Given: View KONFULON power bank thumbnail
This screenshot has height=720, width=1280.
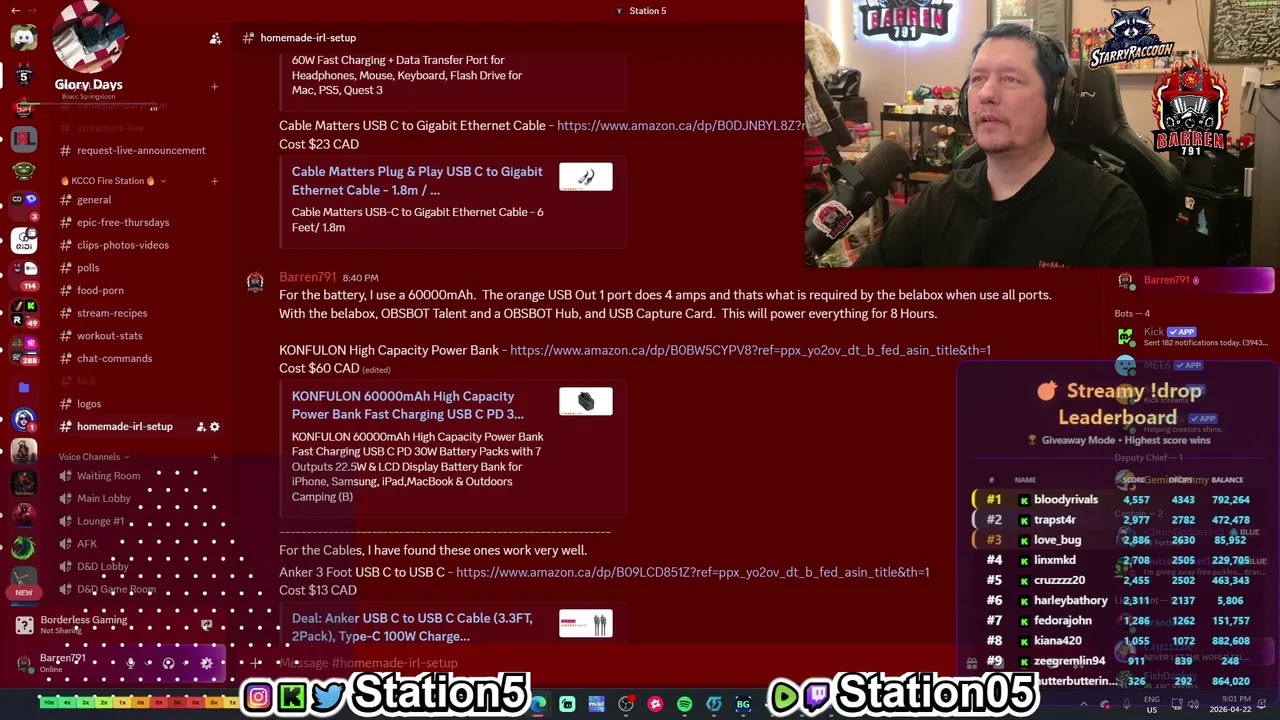Looking at the screenshot, I should pyautogui.click(x=586, y=402).
